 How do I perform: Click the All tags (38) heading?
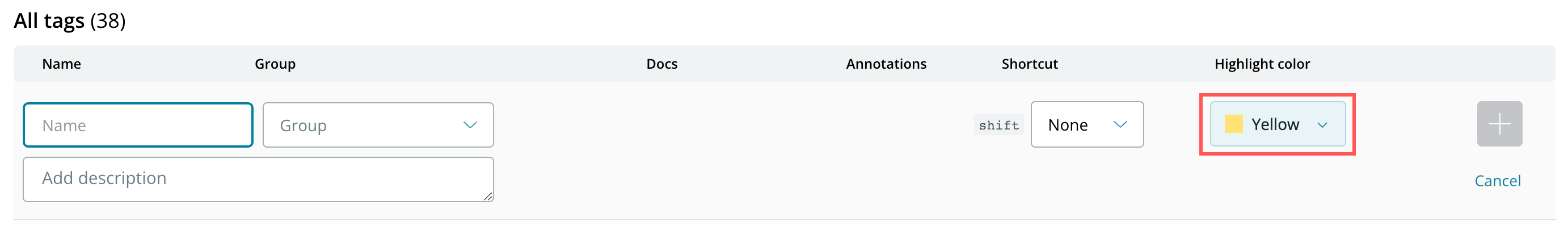point(69,20)
